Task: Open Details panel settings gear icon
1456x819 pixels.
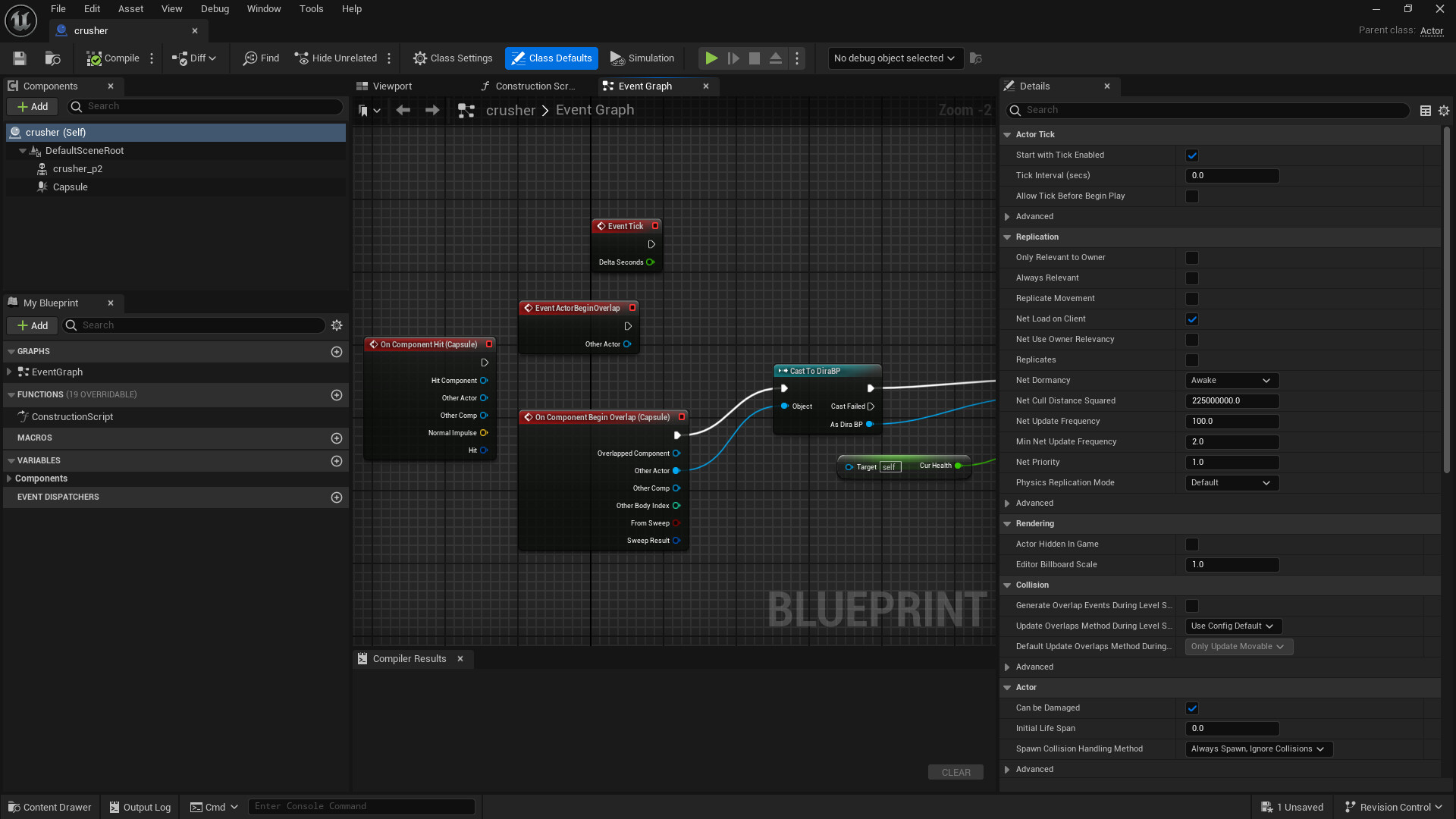Action: [x=1444, y=111]
